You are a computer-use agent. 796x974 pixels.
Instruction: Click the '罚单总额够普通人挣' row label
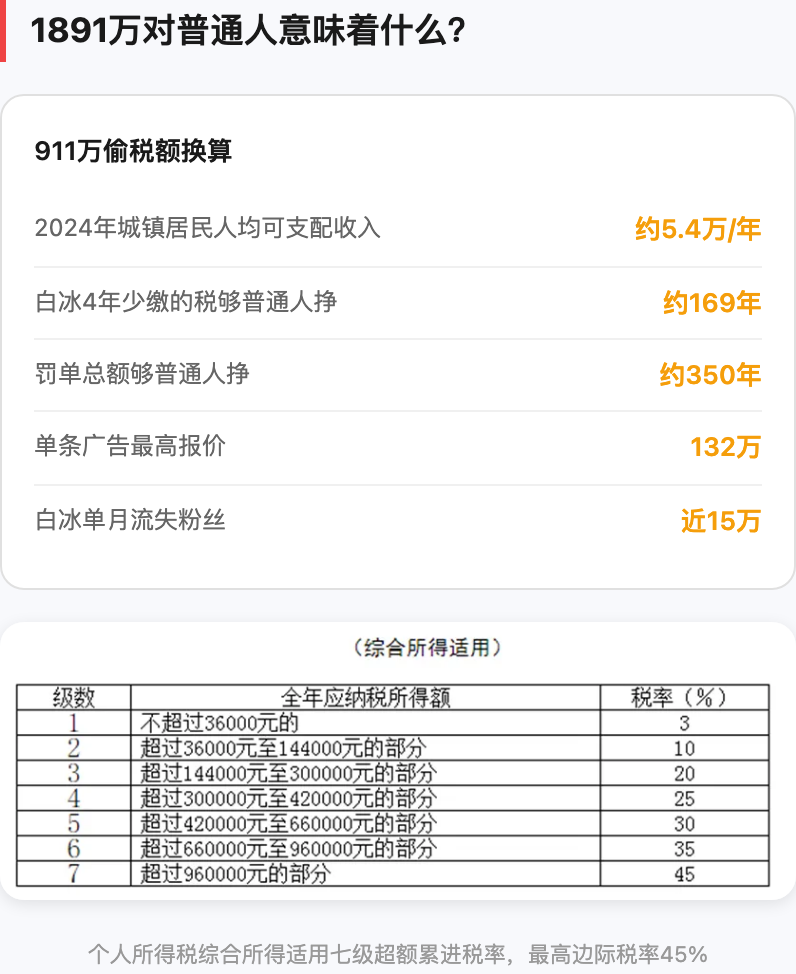click(x=142, y=375)
